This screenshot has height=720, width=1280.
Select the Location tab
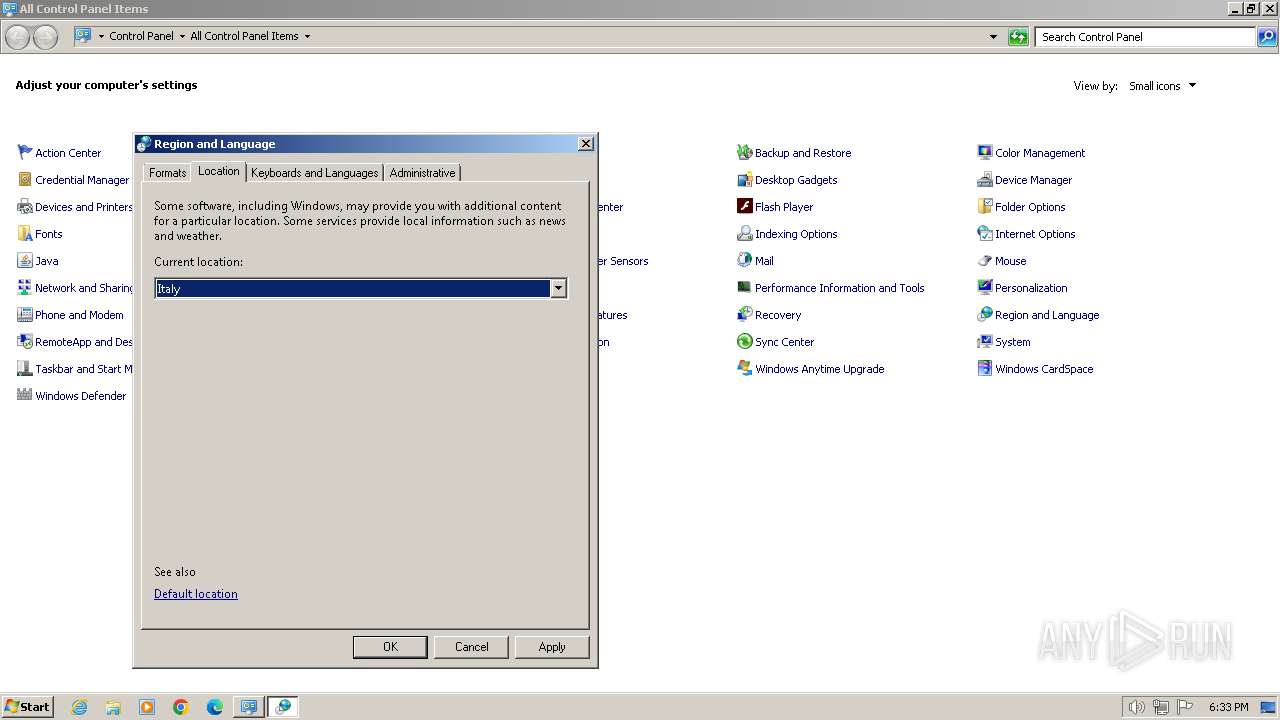click(x=218, y=171)
